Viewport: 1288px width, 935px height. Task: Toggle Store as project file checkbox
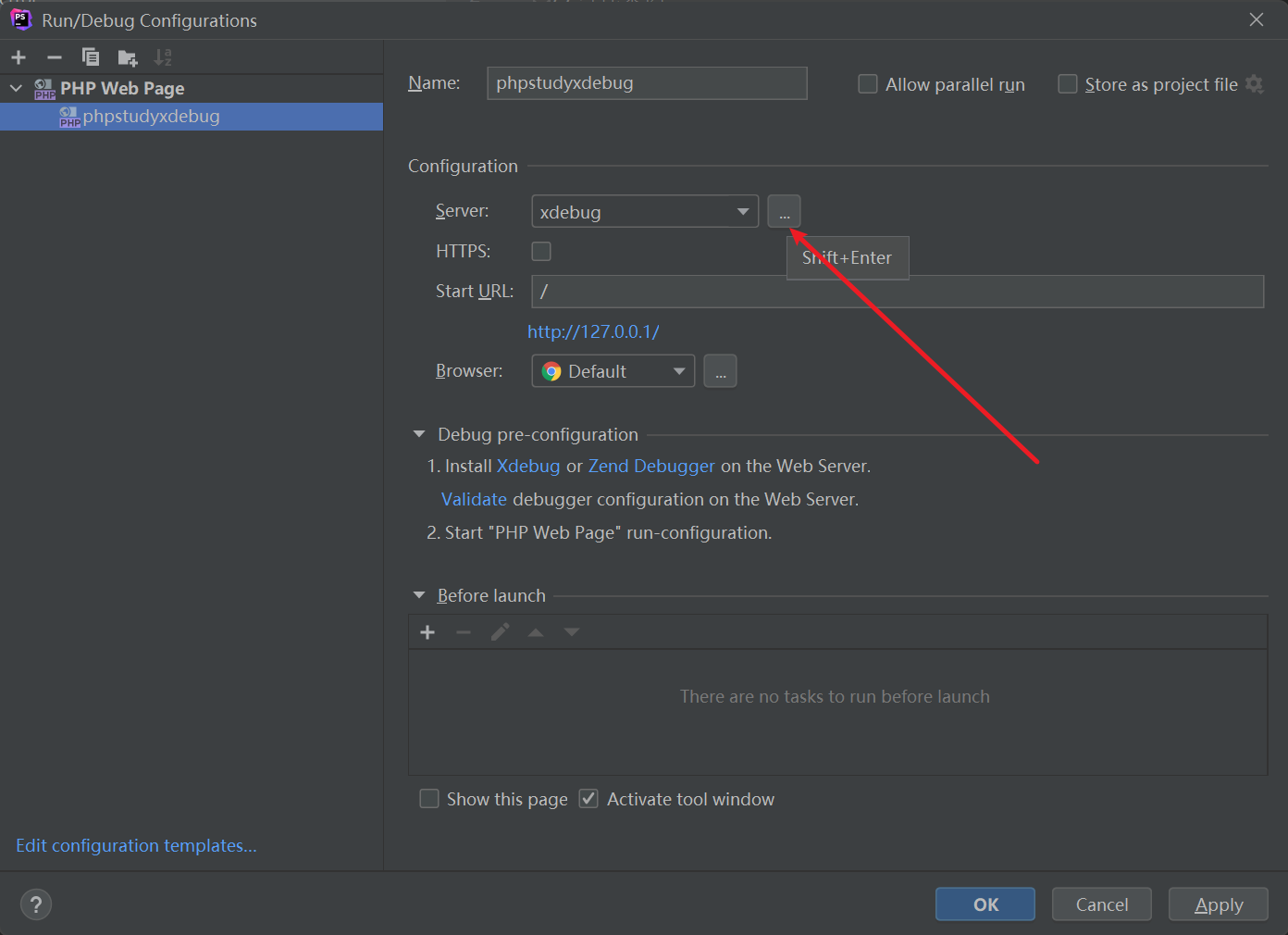coord(1068,84)
